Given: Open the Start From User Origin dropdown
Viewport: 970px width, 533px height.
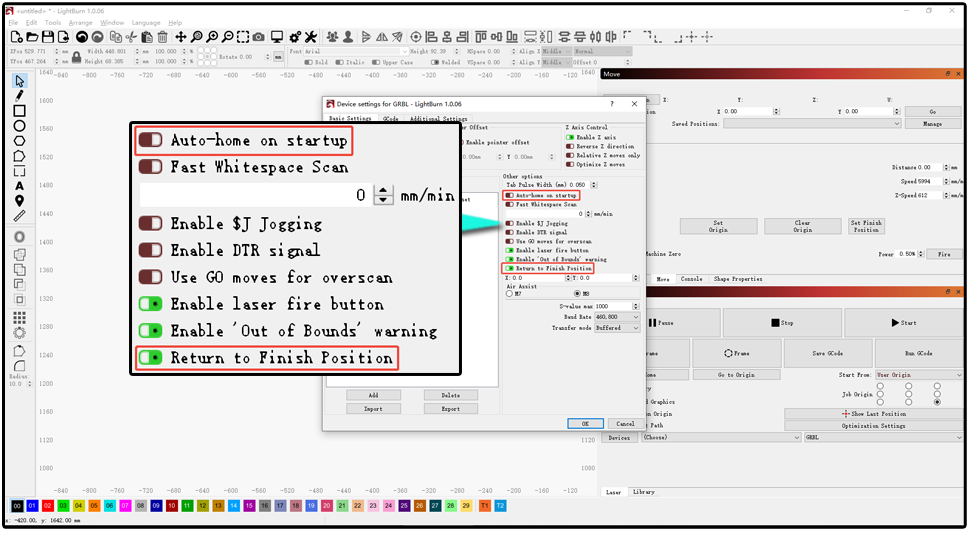Looking at the screenshot, I should [x=919, y=375].
